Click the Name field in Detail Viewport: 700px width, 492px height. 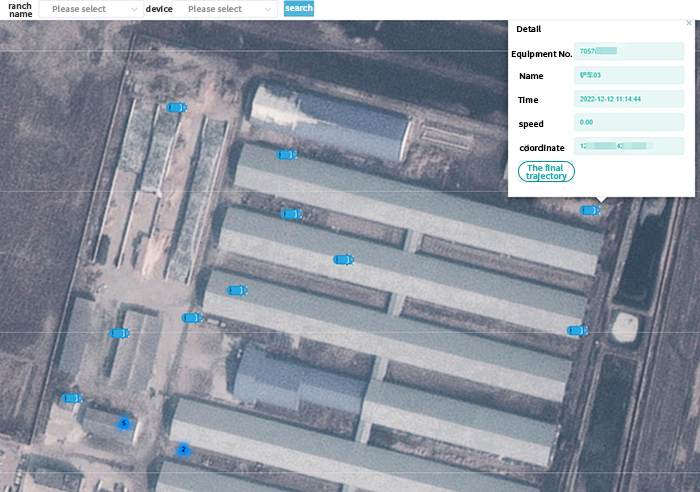[629, 75]
